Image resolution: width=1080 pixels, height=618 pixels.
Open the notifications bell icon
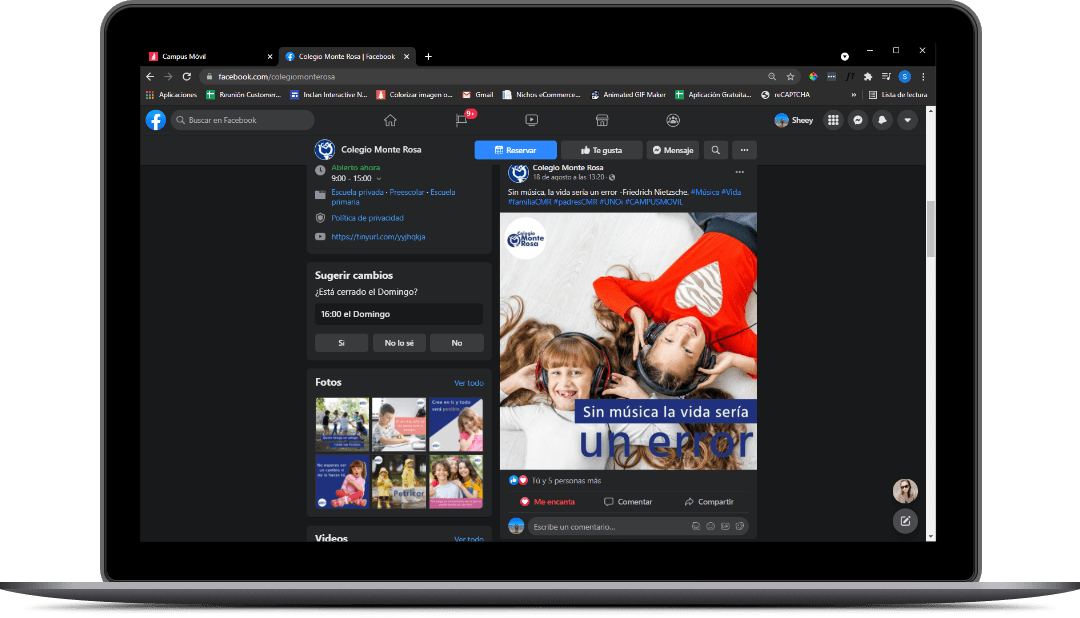pos(882,120)
